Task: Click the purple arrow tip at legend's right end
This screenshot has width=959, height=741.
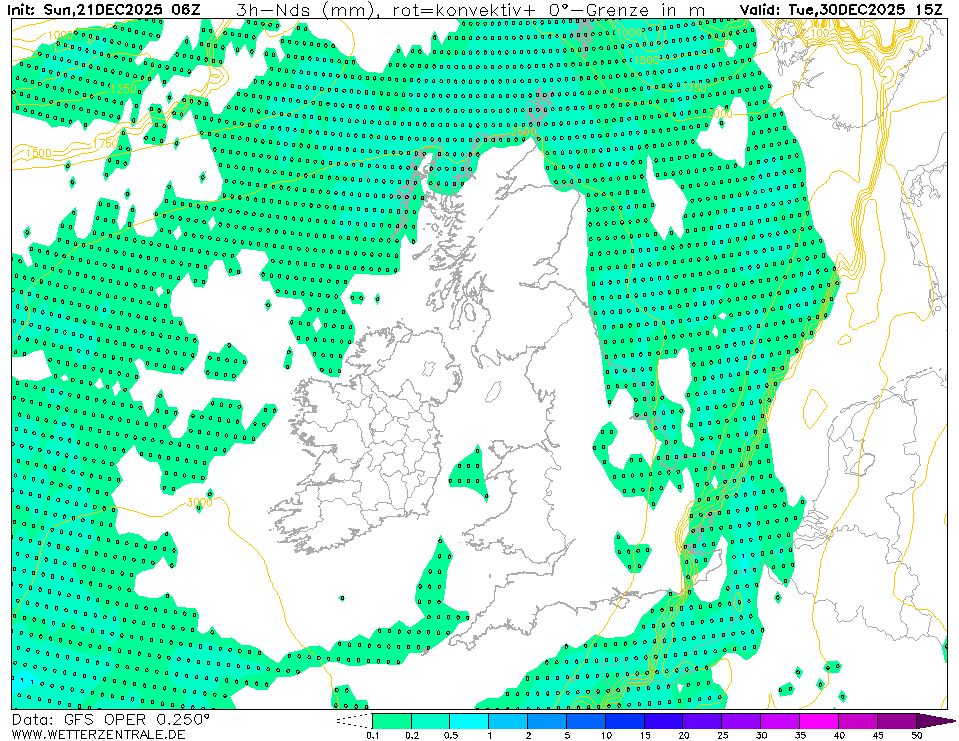Action: click(935, 720)
